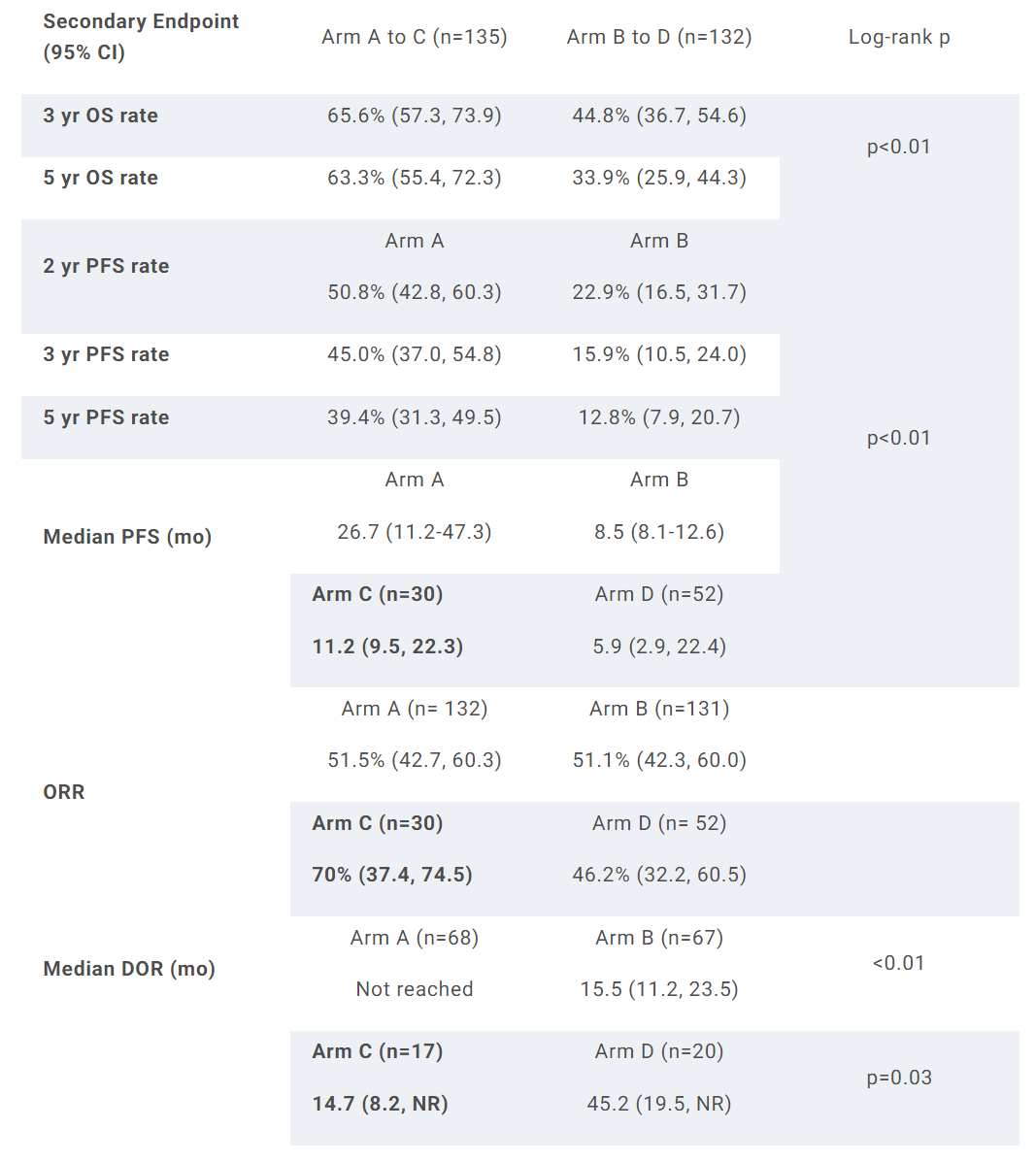Click the Log-rank p column header
This screenshot has height=1162, width=1036.
[899, 37]
